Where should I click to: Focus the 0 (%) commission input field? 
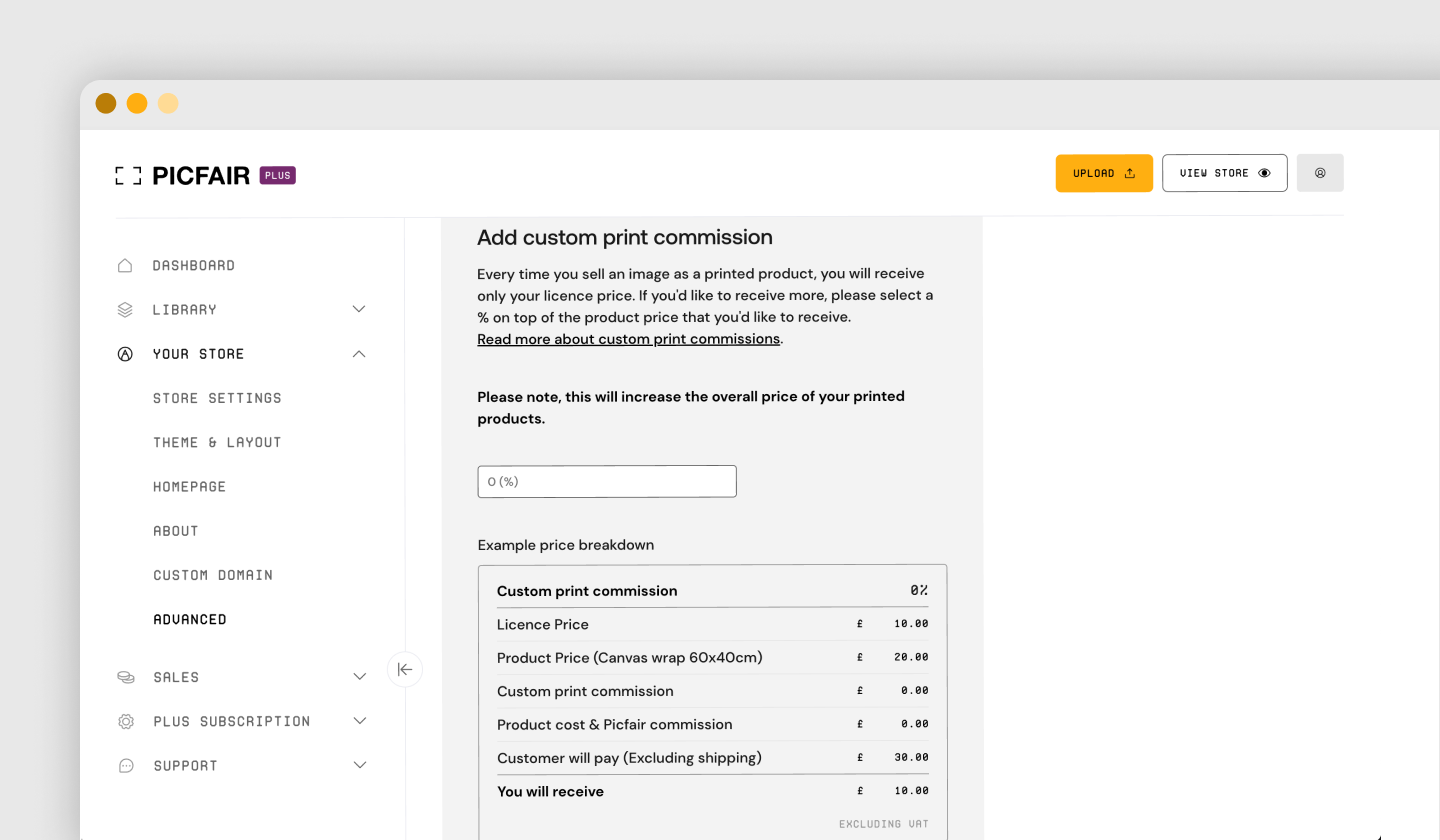(607, 481)
